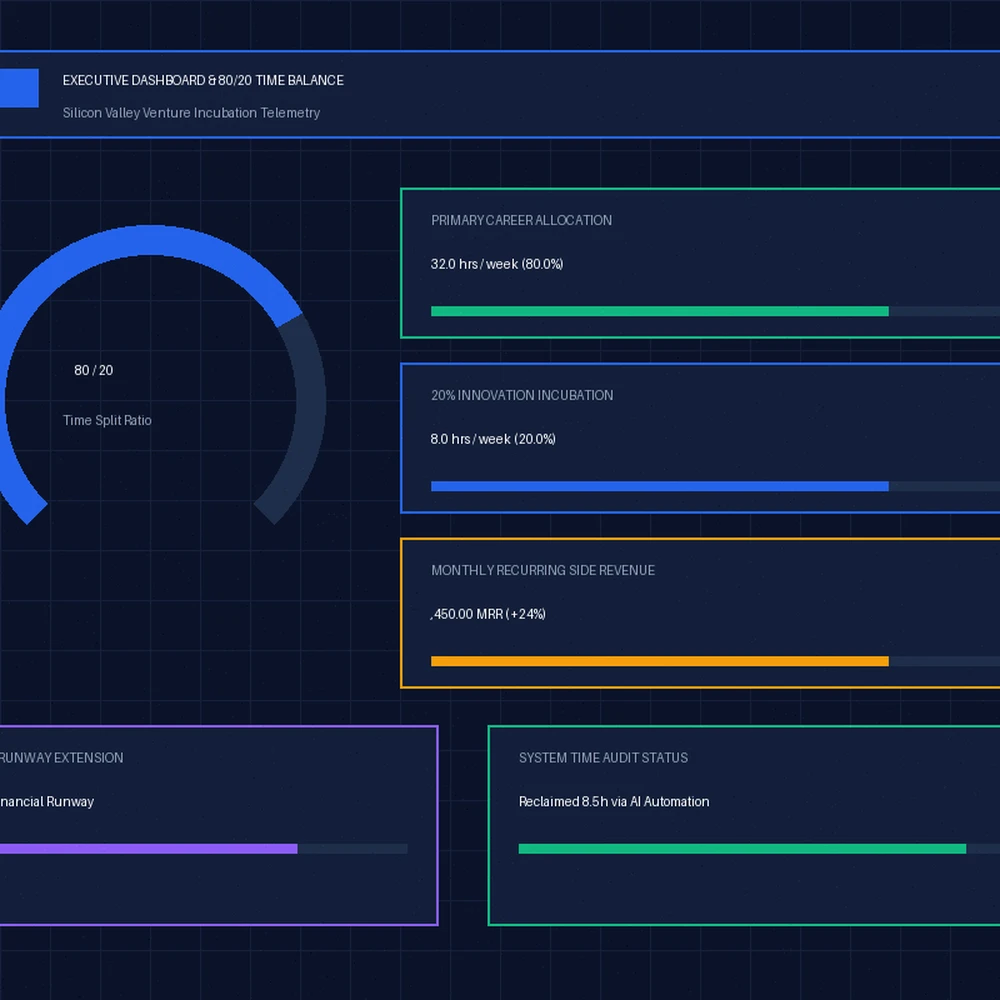The height and width of the screenshot is (1000, 1000).
Task: Click the blue arc of the time split gauge
Action: coord(153,240)
